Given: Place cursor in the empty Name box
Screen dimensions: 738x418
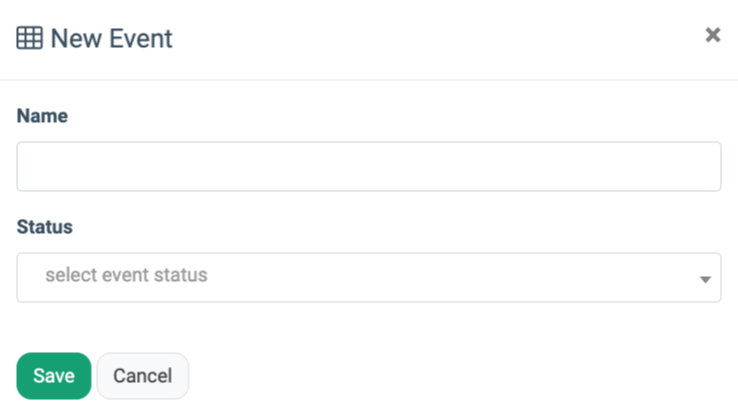Looking at the screenshot, I should tap(368, 166).
